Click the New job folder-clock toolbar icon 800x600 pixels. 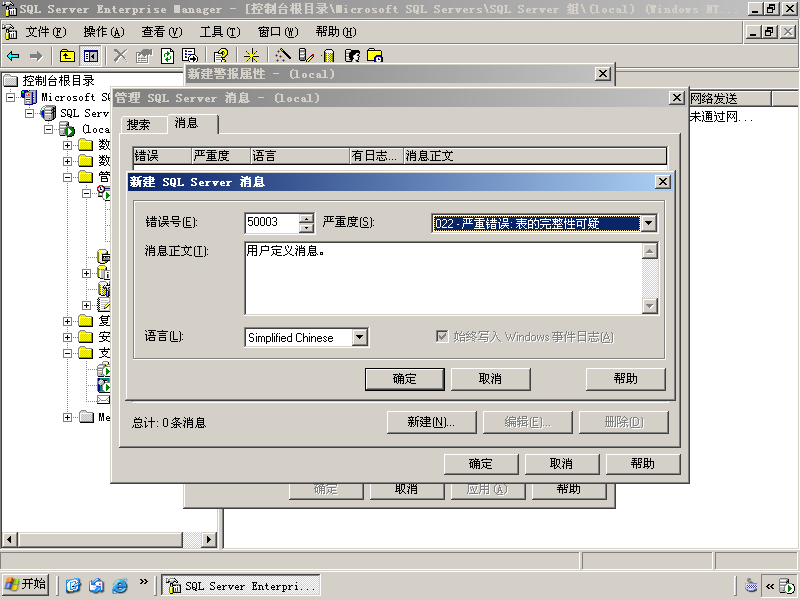click(375, 56)
